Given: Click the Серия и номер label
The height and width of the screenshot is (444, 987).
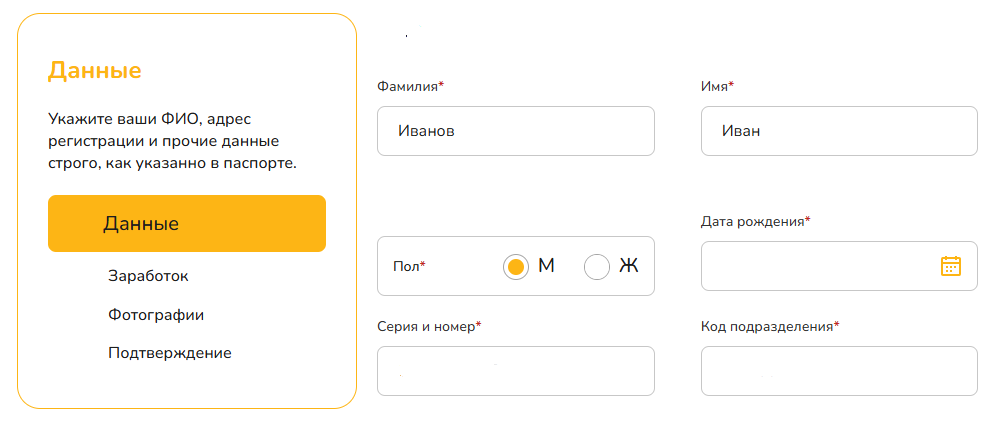Looking at the screenshot, I should (x=426, y=326).
